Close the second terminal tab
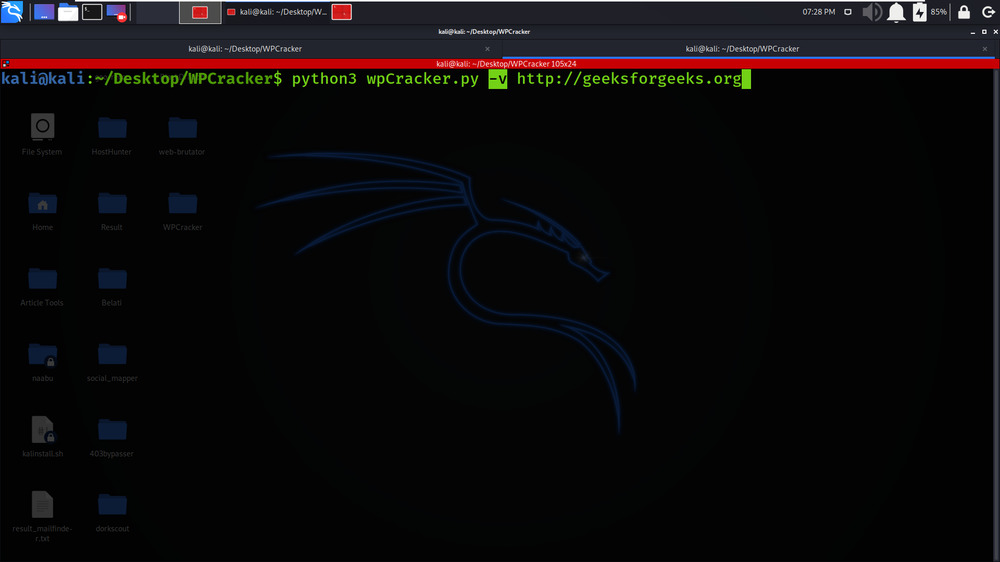 coord(985,49)
